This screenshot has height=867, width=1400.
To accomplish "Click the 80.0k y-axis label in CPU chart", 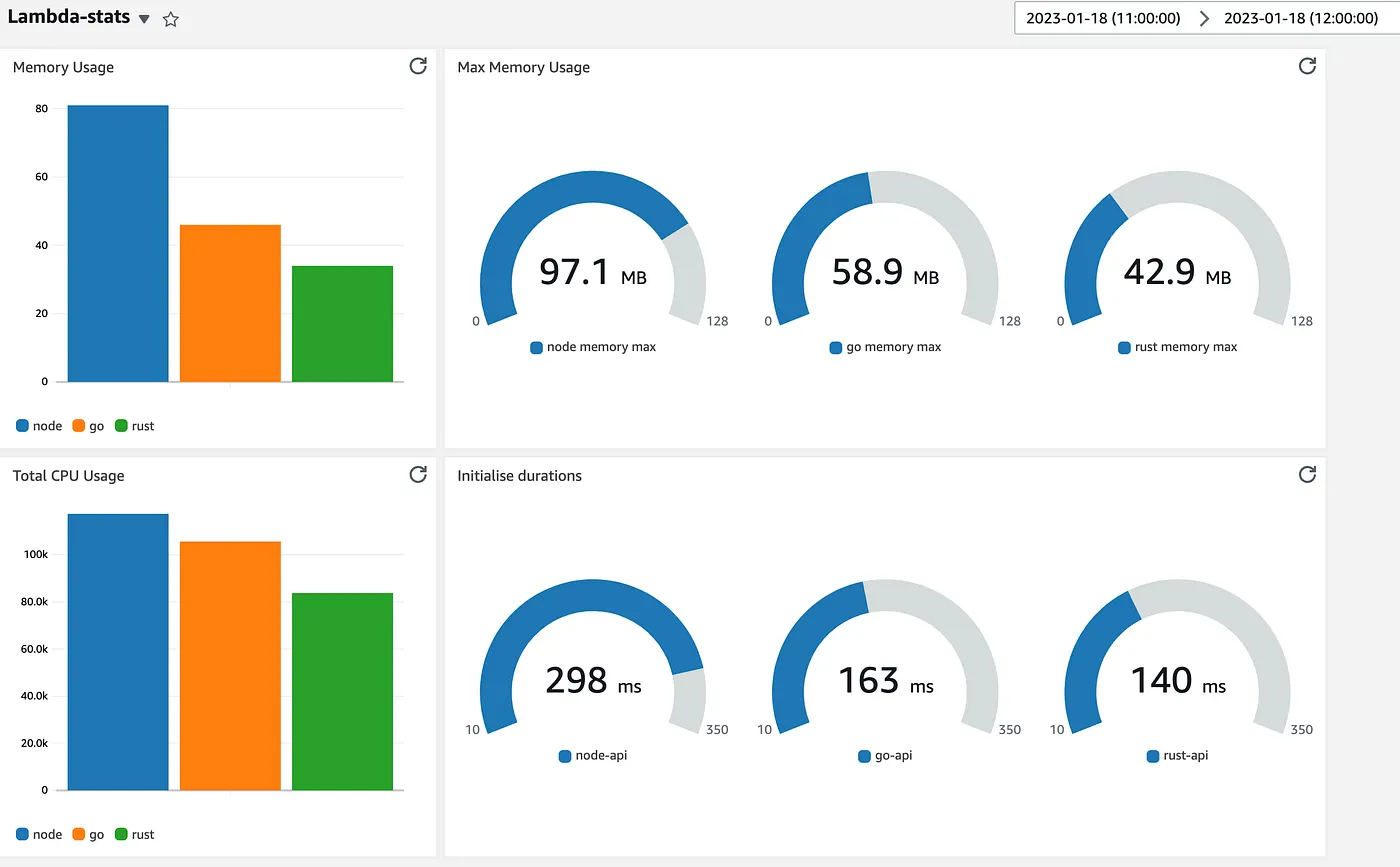I will tap(32, 601).
